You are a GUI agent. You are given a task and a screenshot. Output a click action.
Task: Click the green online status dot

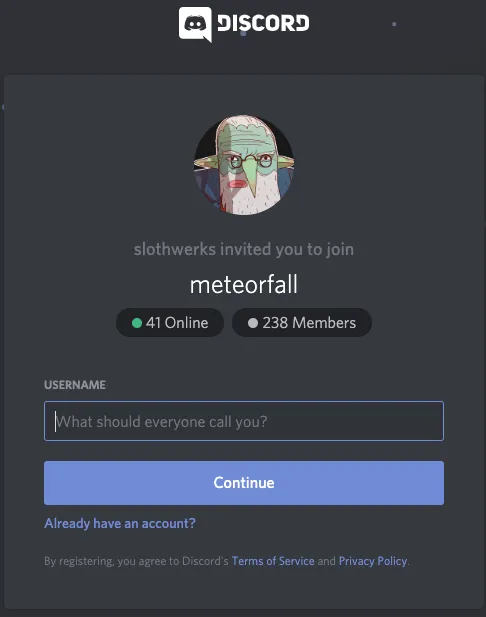[137, 323]
